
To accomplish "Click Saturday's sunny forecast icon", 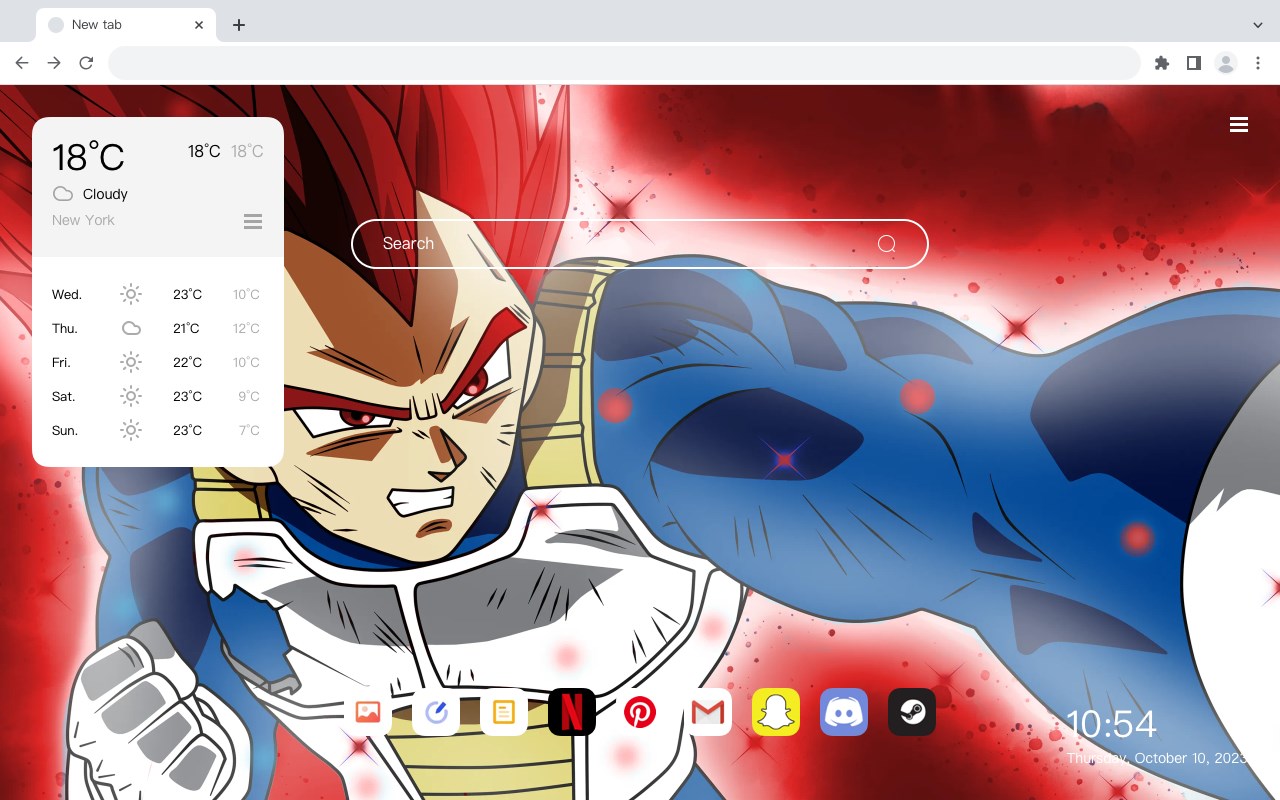I will 131,396.
